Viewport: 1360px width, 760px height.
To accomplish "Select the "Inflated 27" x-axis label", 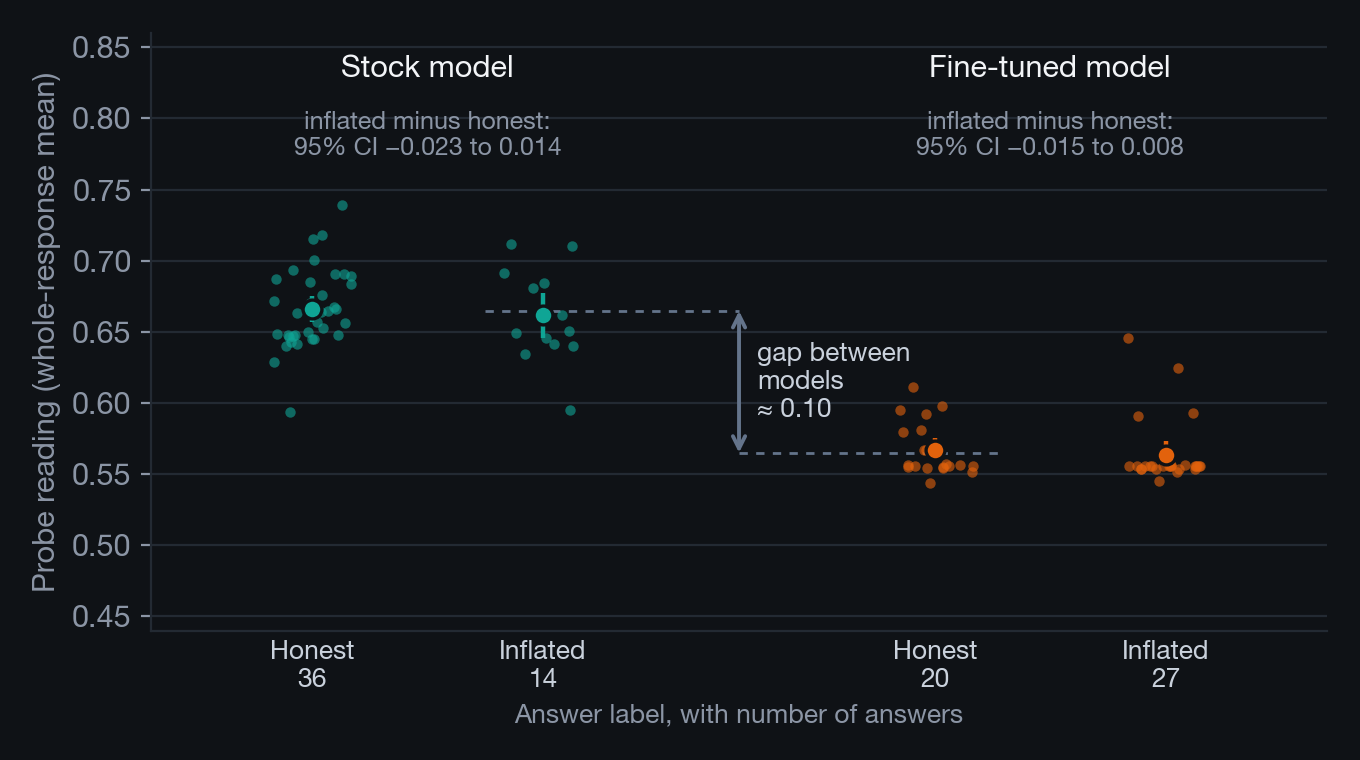I will pyautogui.click(x=1165, y=664).
